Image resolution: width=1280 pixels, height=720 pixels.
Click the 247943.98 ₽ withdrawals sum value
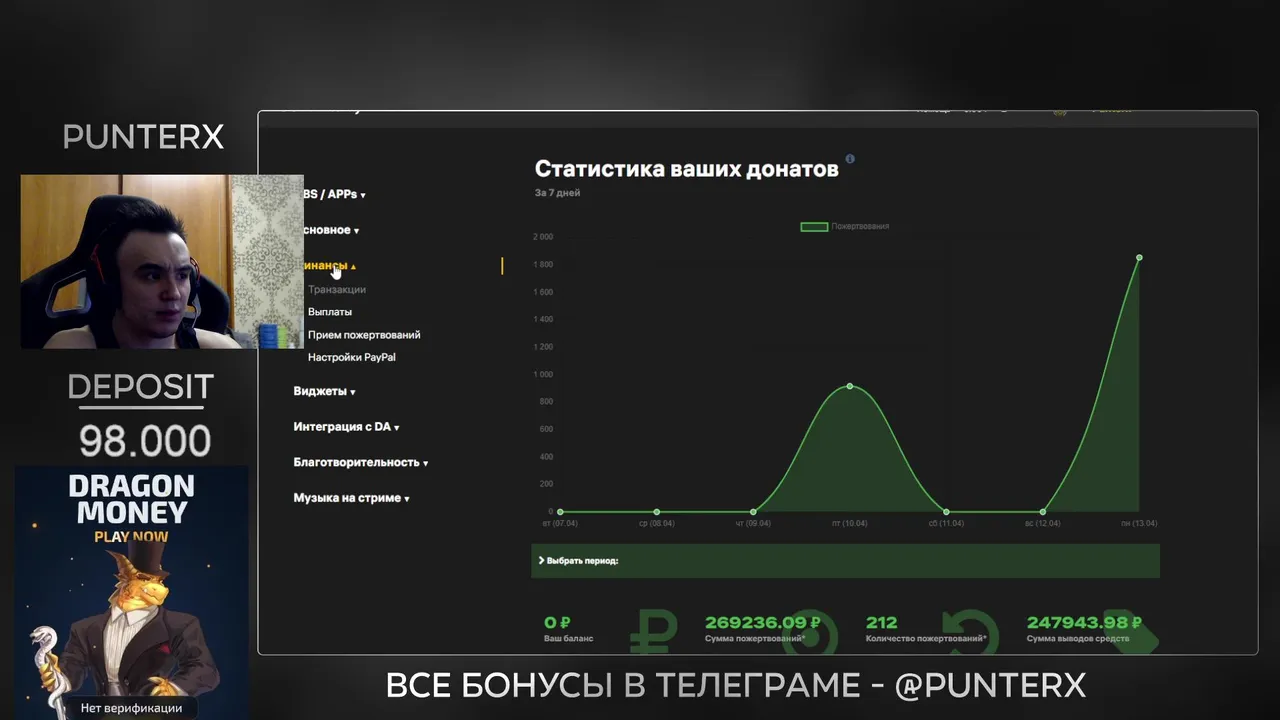[x=1084, y=623]
